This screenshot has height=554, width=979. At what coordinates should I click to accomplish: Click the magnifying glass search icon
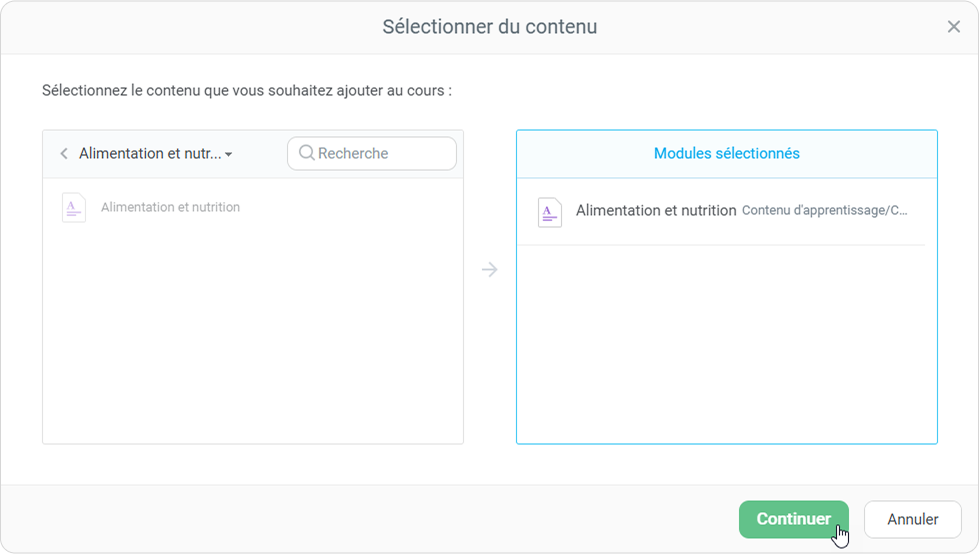pos(306,153)
